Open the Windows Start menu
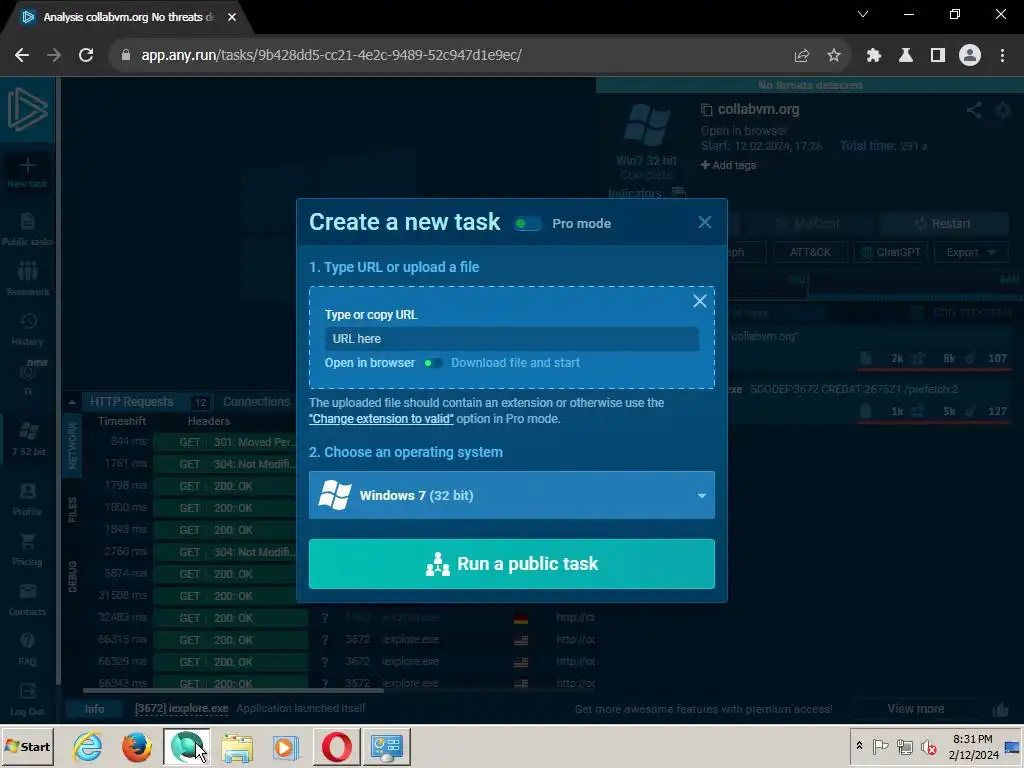Screen dimensions: 1024x768 coord(27,746)
